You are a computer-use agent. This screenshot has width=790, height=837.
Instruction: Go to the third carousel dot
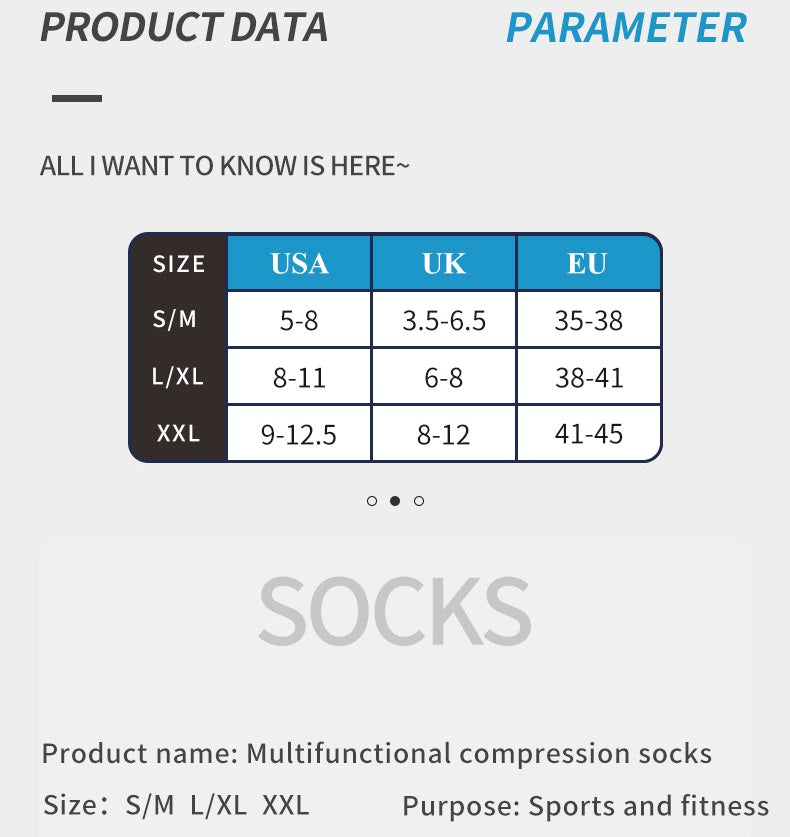pos(419,501)
